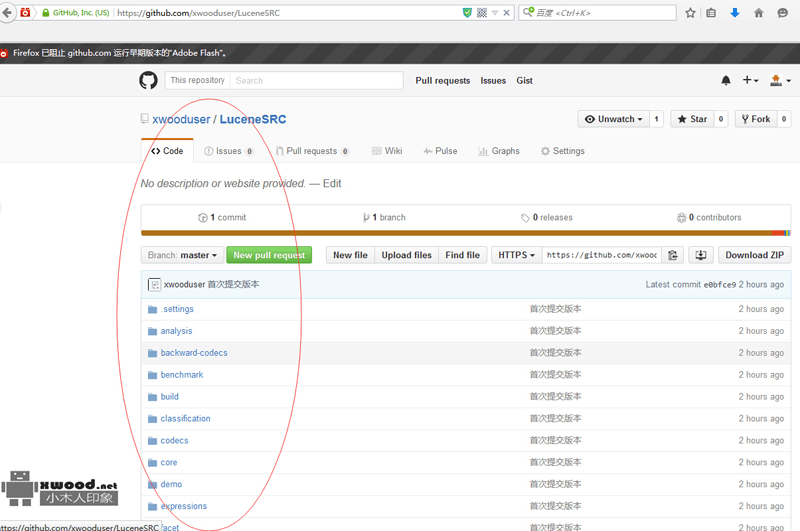
Task: Bookmark page with the star icon
Action: [690, 13]
